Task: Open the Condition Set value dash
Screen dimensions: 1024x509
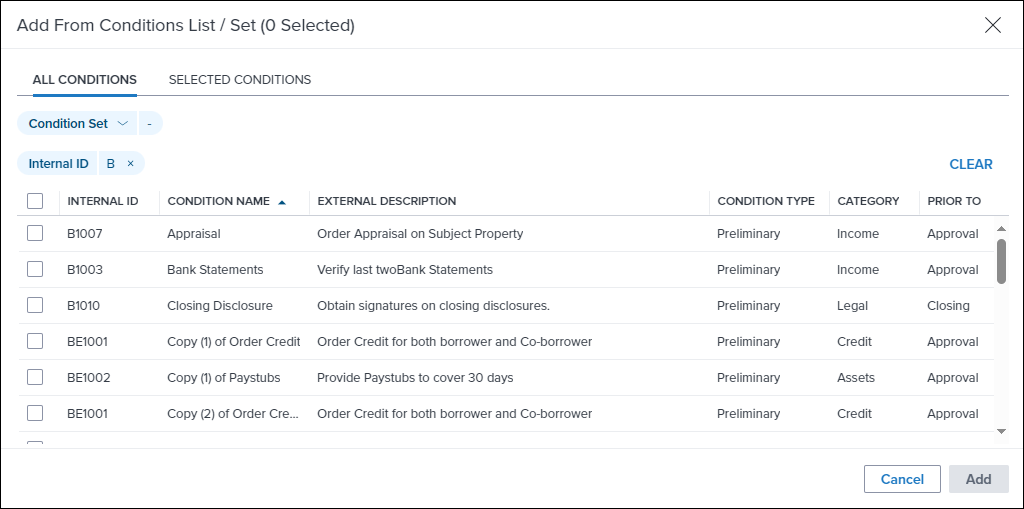Action: 150,123
